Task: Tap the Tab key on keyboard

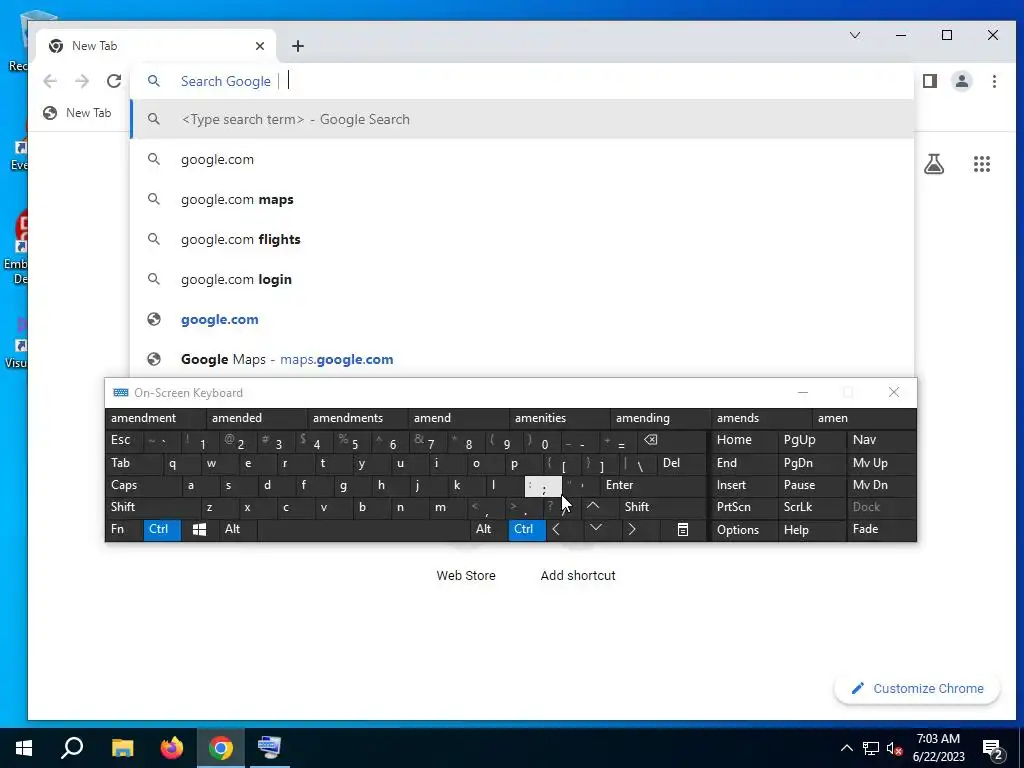Action: (133, 463)
